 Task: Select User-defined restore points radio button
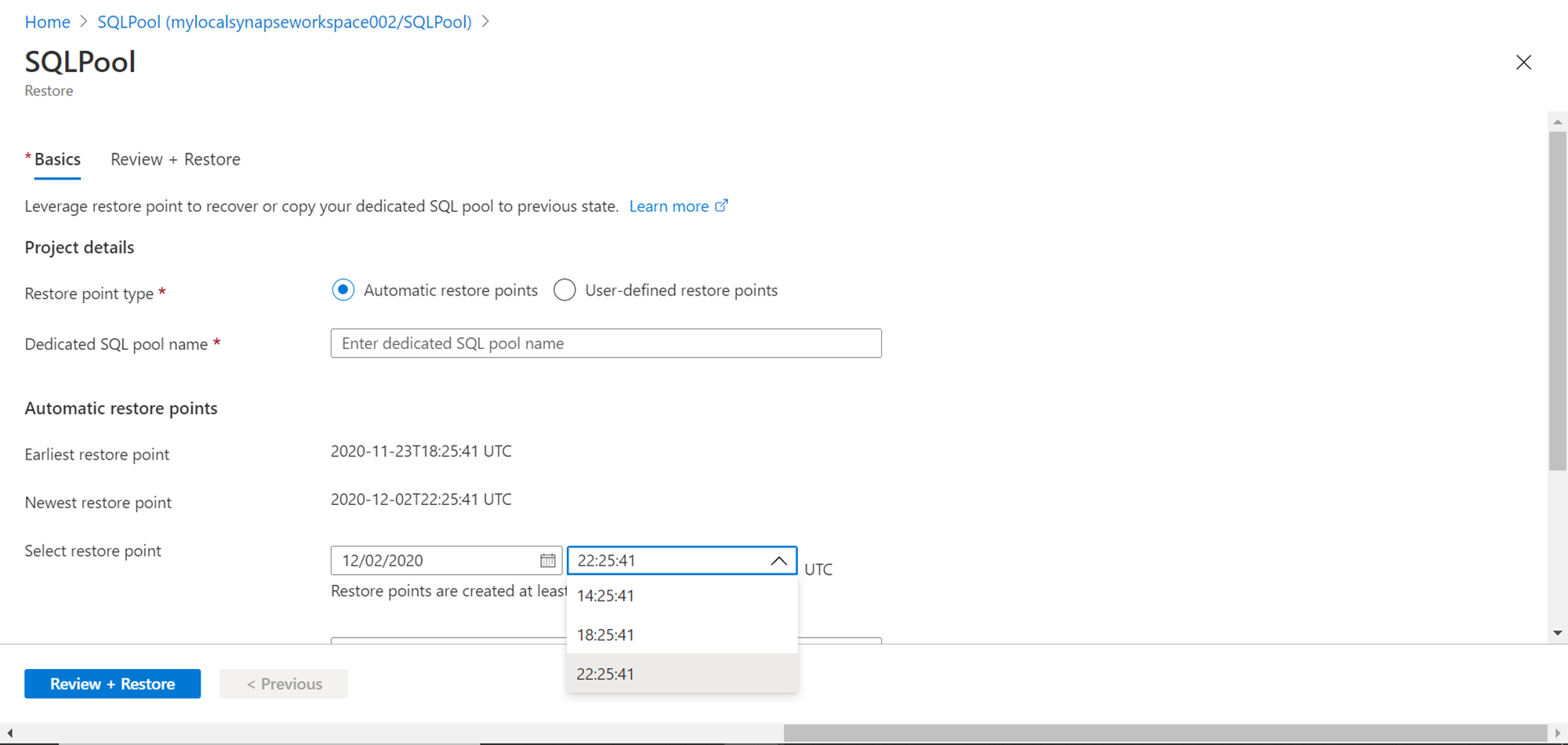[x=564, y=290]
